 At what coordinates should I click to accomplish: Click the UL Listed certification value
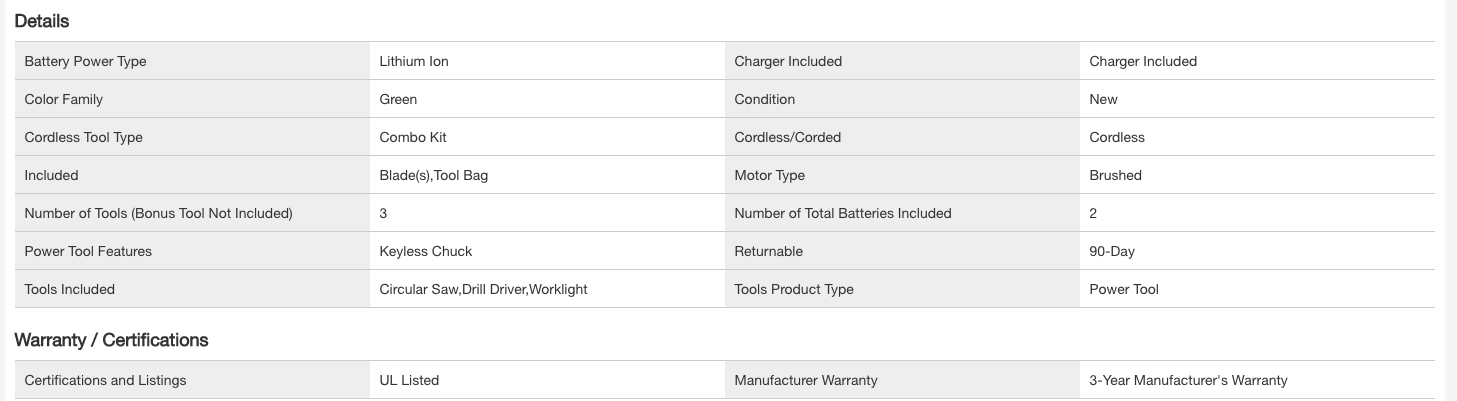point(409,380)
